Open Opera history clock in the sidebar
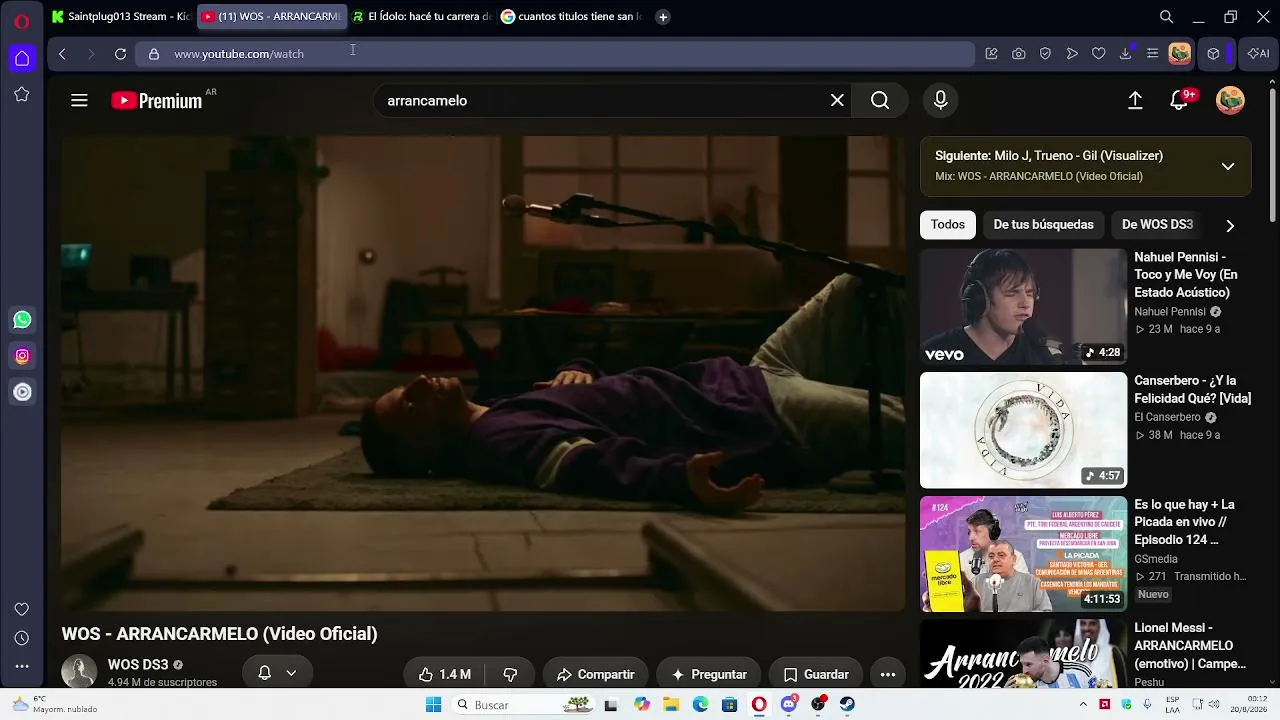Screen dimensions: 1280x720 coord(22,638)
